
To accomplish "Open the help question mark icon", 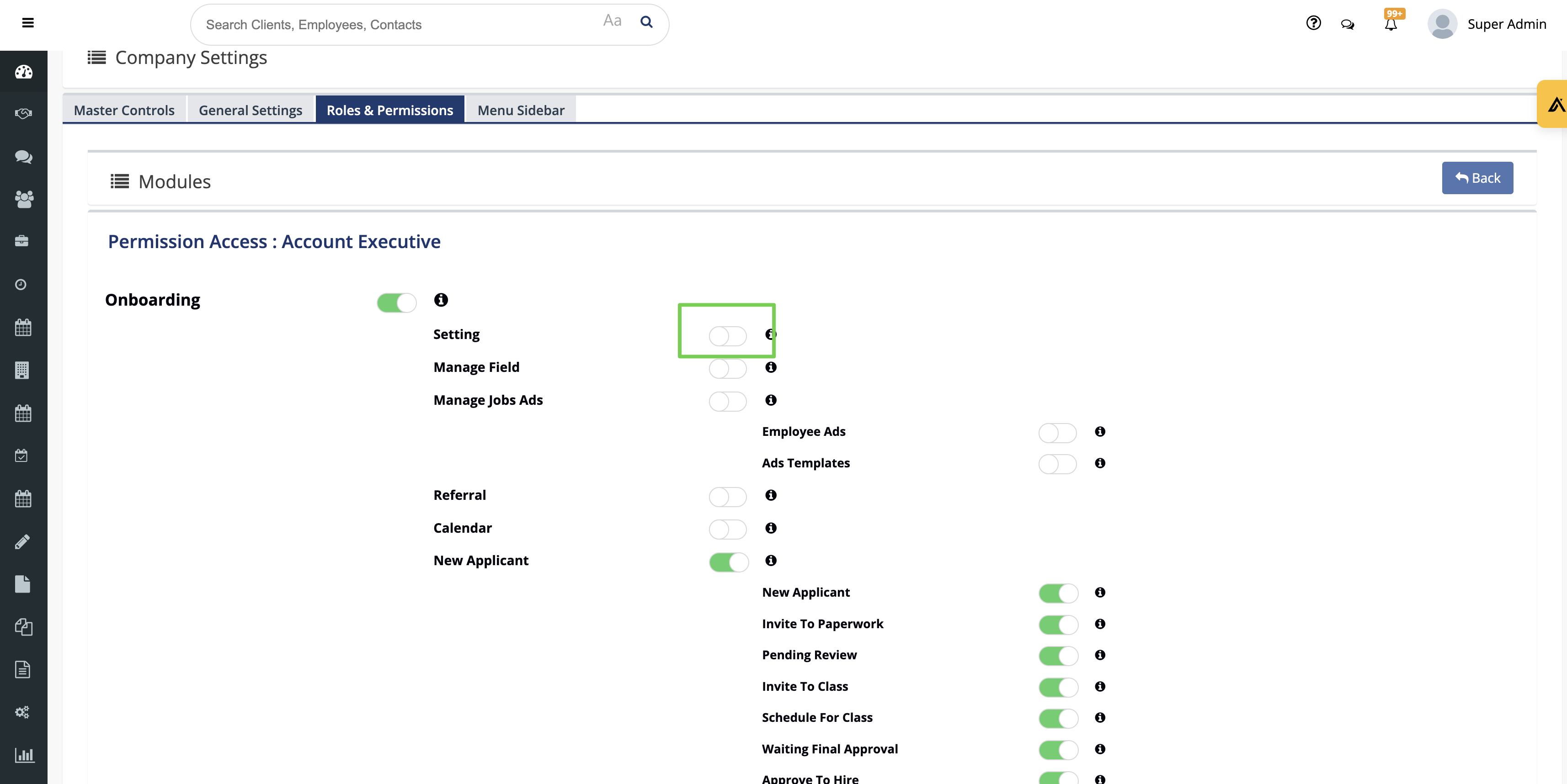I will (x=1313, y=23).
